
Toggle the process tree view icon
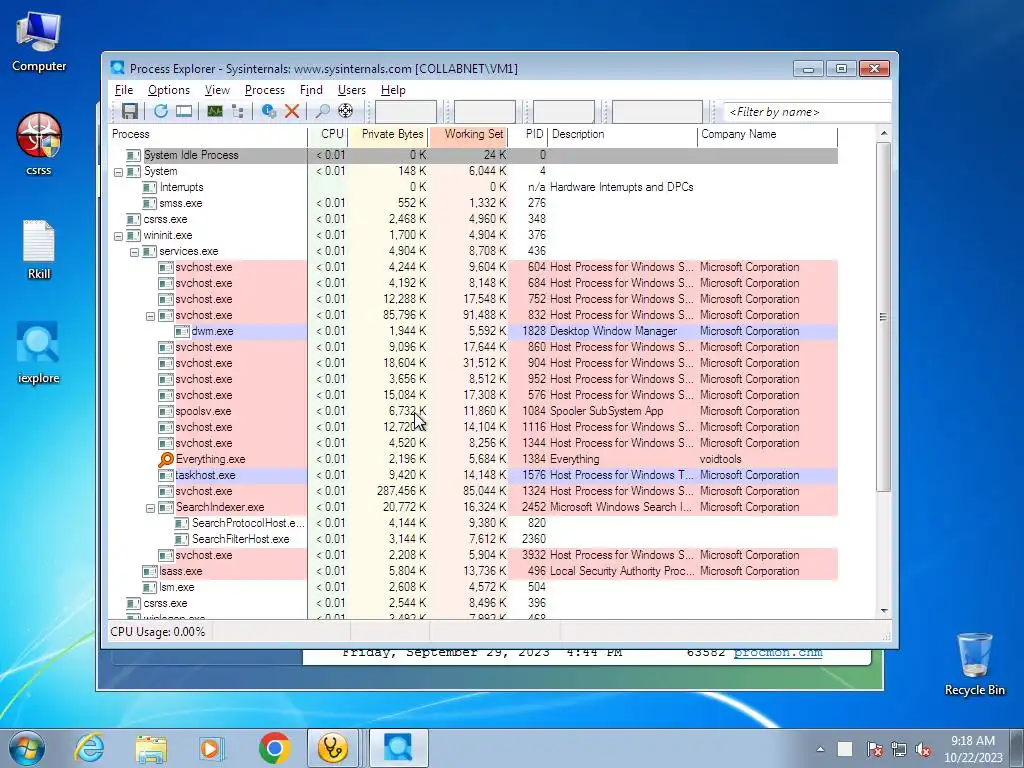tap(238, 111)
